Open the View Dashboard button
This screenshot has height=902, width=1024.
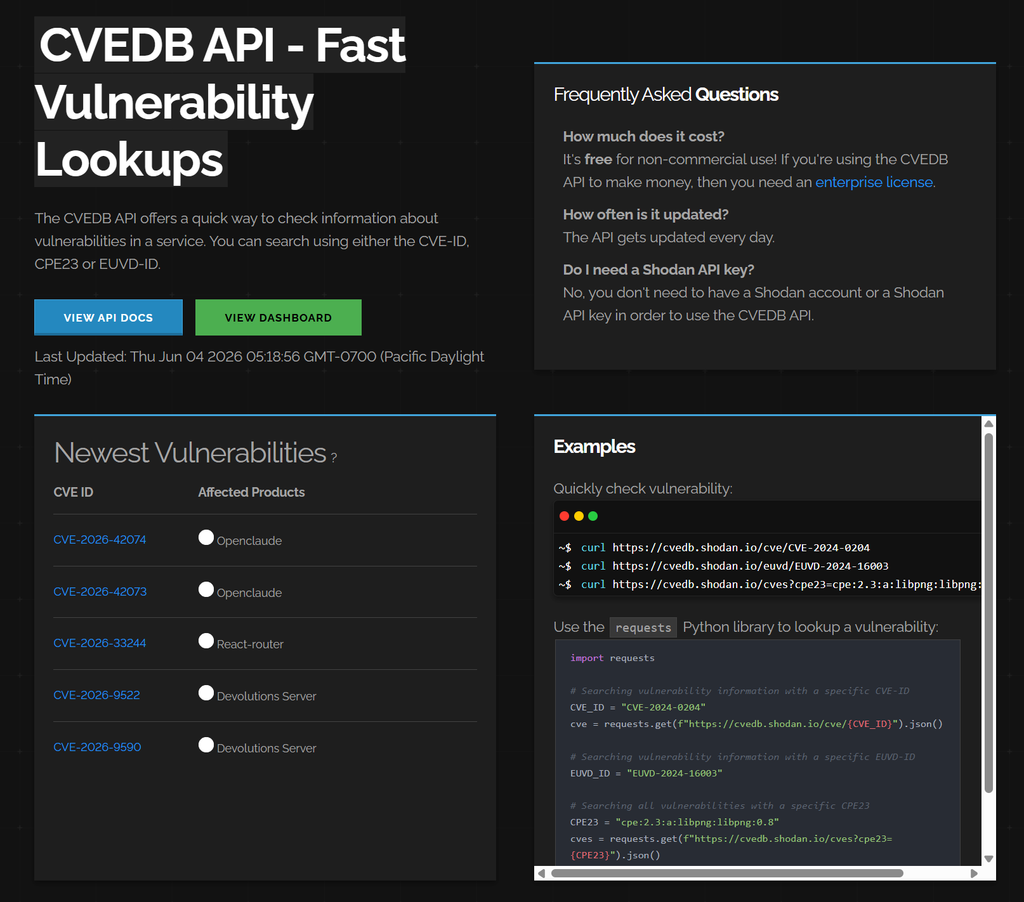pyautogui.click(x=278, y=317)
